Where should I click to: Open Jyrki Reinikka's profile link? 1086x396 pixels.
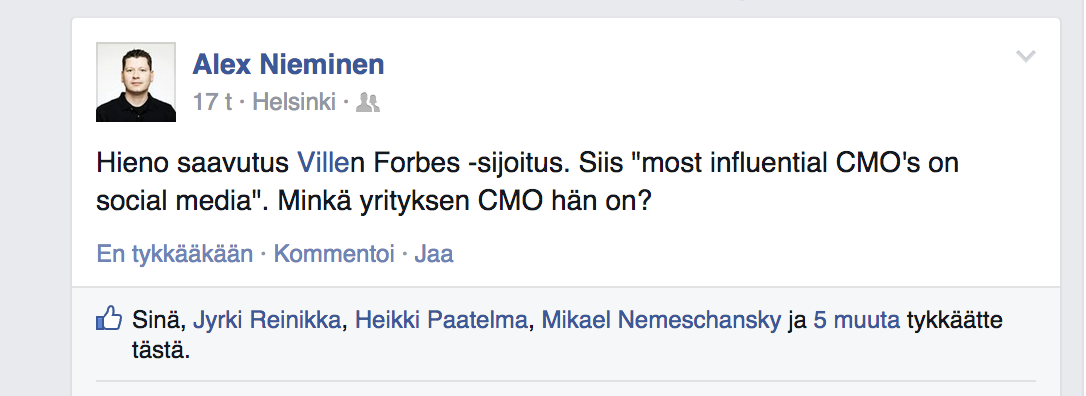(x=267, y=321)
